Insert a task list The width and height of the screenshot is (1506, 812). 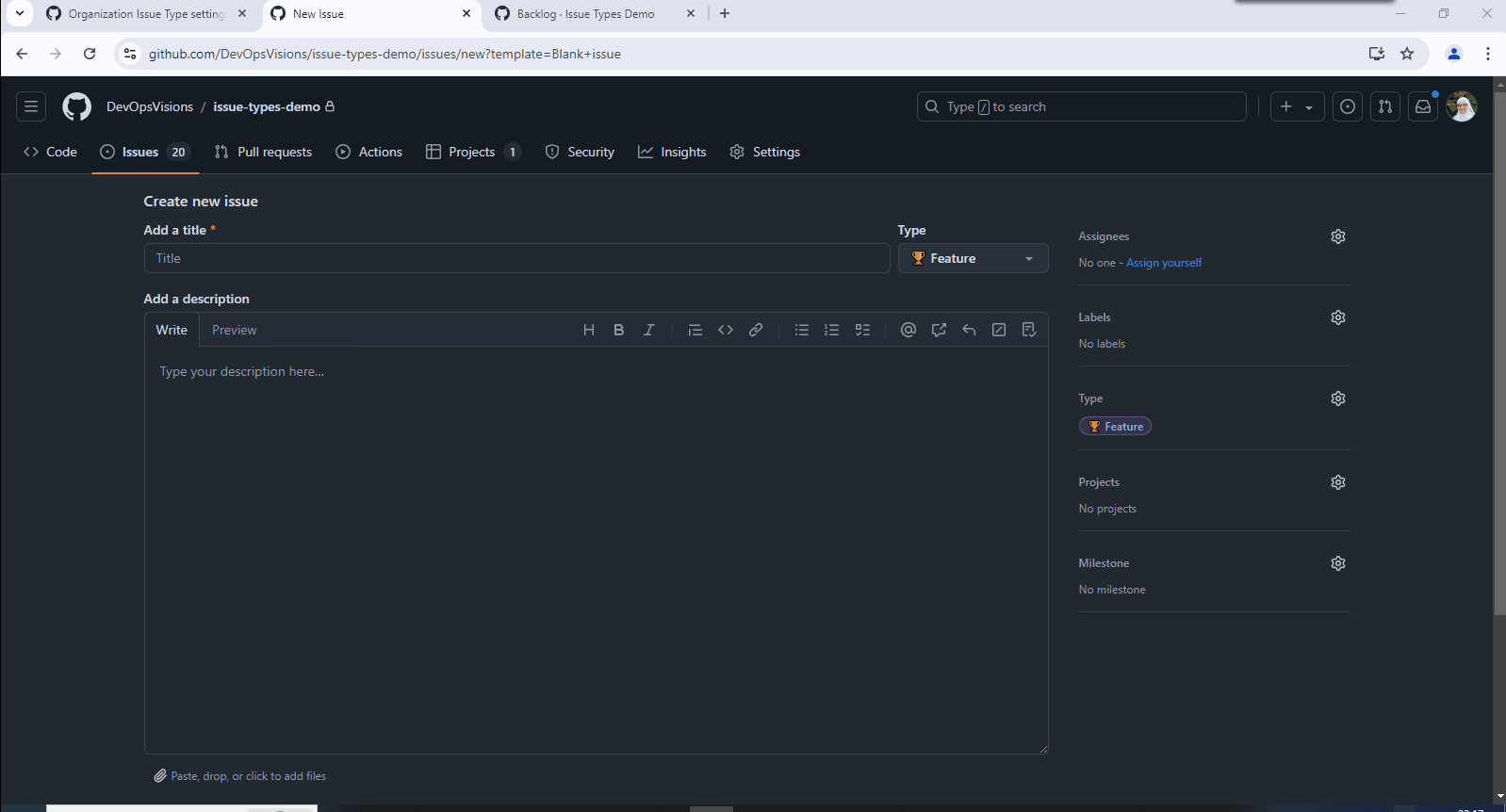pos(862,330)
